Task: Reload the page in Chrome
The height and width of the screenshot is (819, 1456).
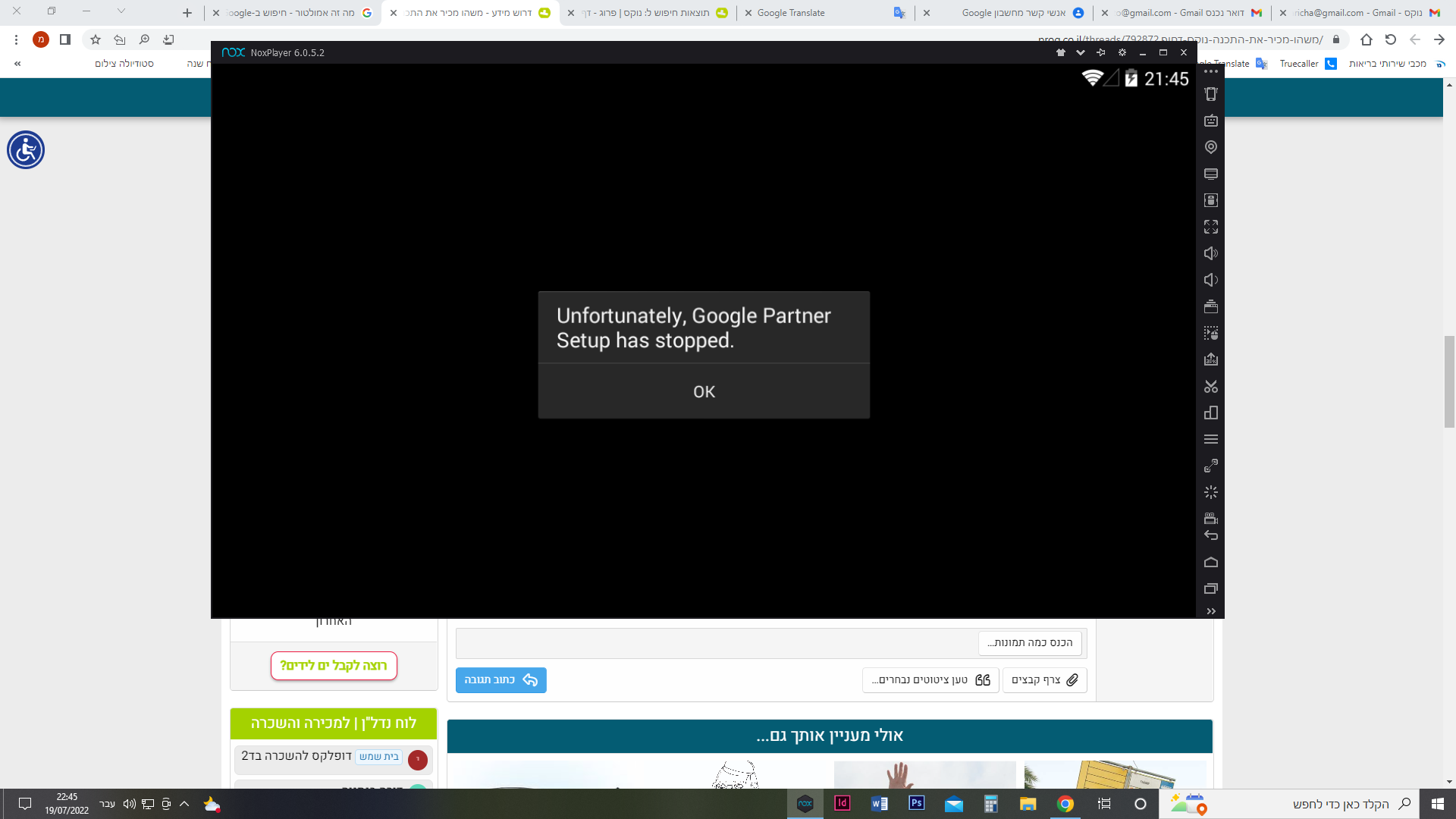Action: point(1391,39)
